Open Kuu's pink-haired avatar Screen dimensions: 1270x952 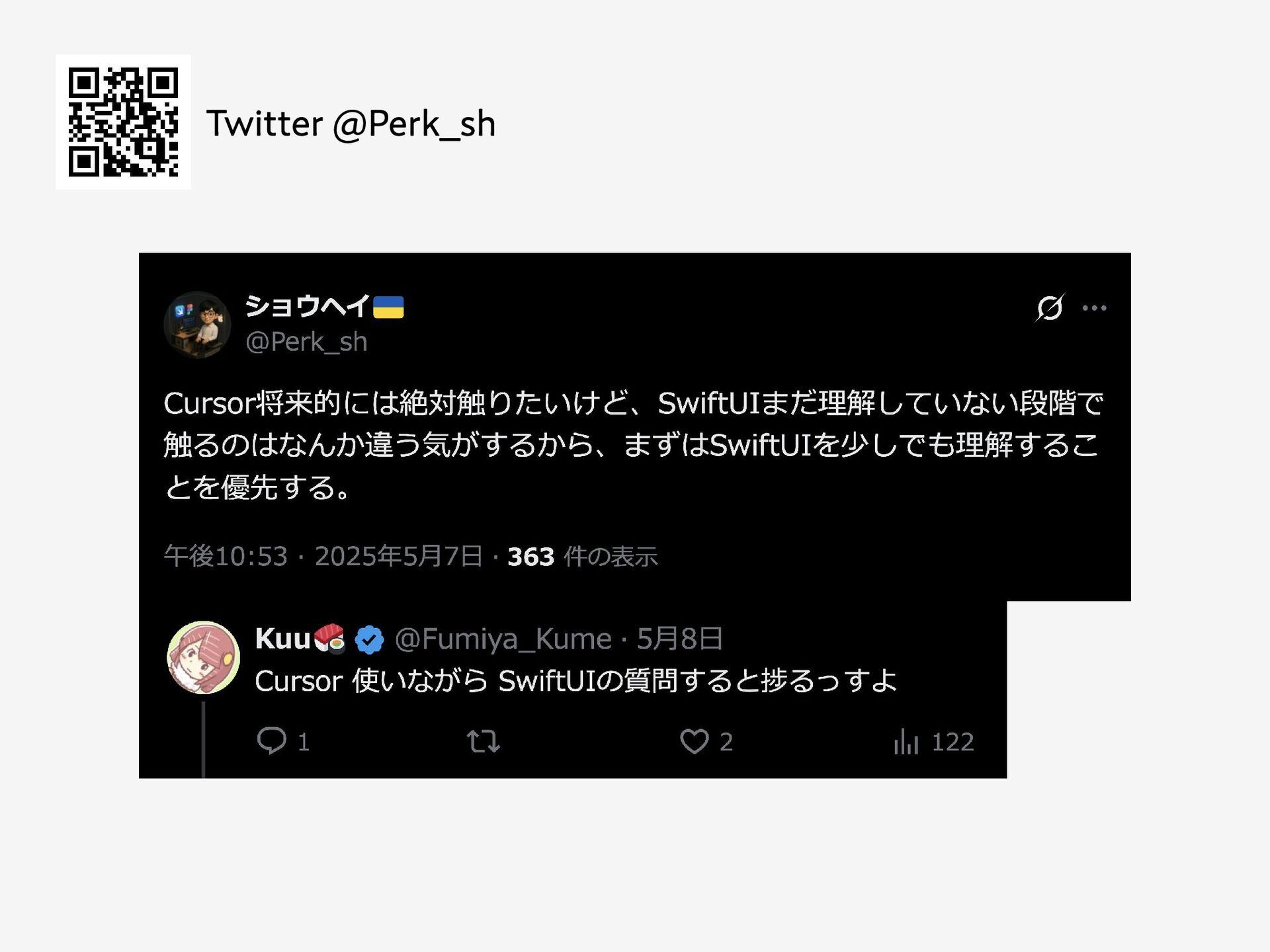click(x=203, y=657)
